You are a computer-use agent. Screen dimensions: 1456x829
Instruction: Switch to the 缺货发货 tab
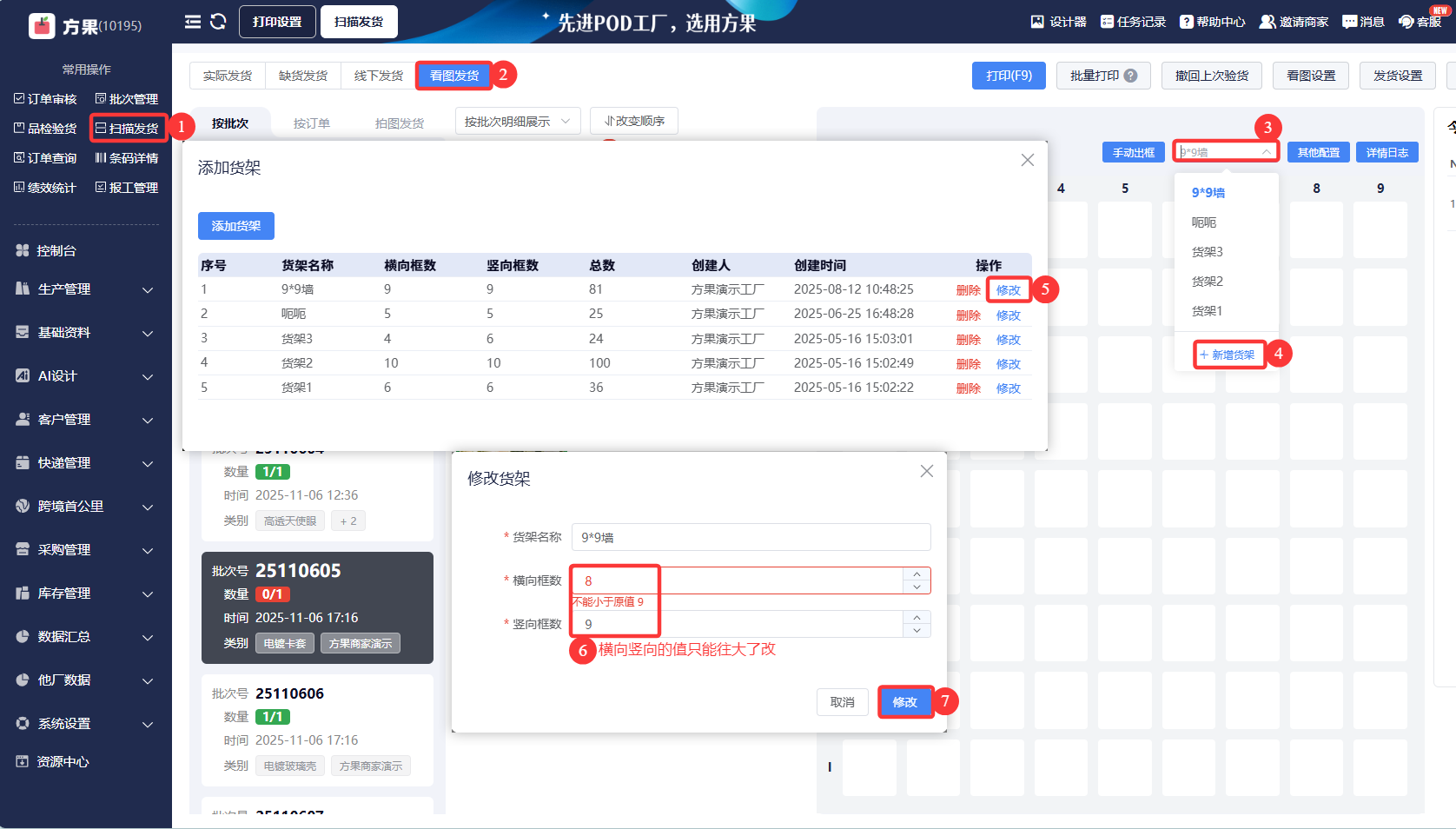303,76
